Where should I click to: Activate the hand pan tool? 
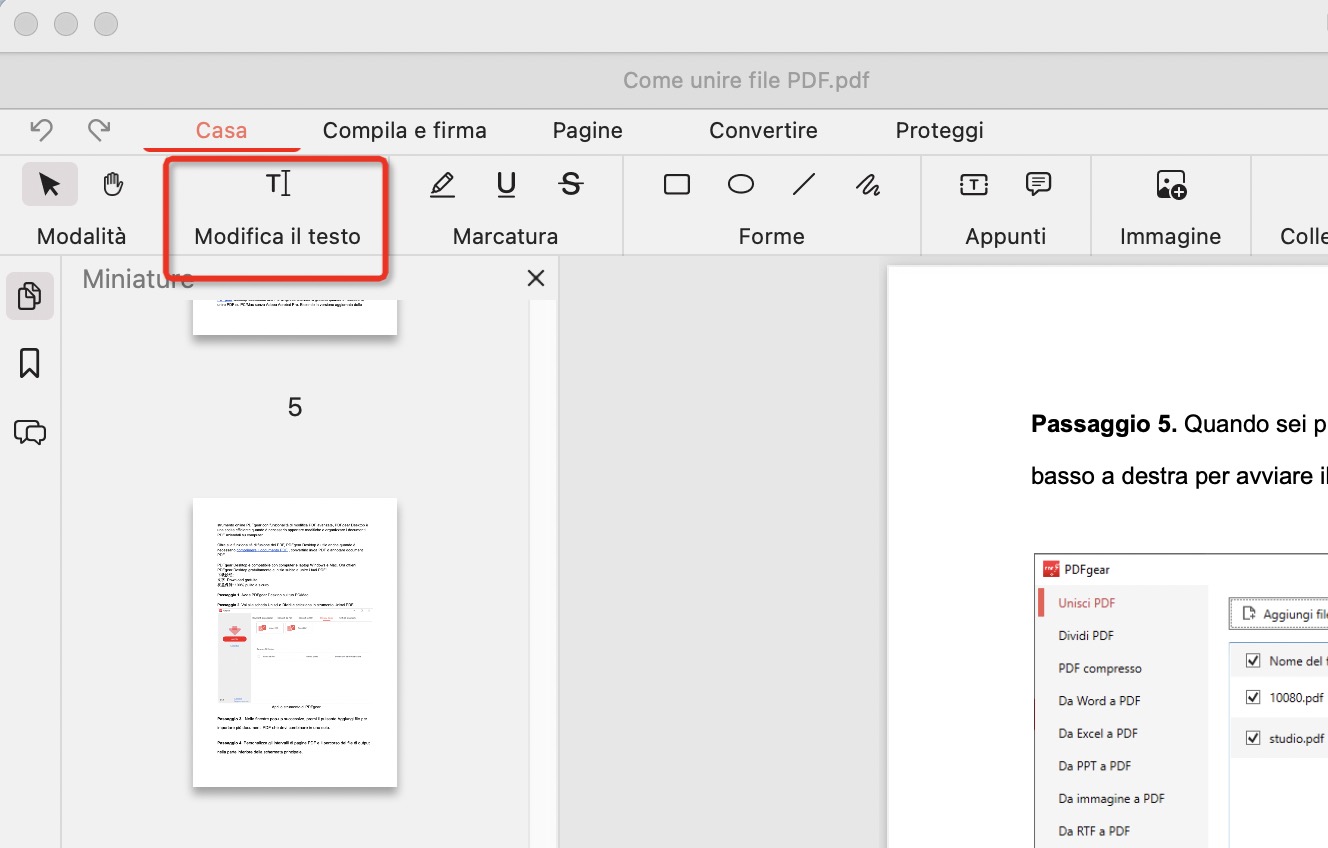[113, 185]
